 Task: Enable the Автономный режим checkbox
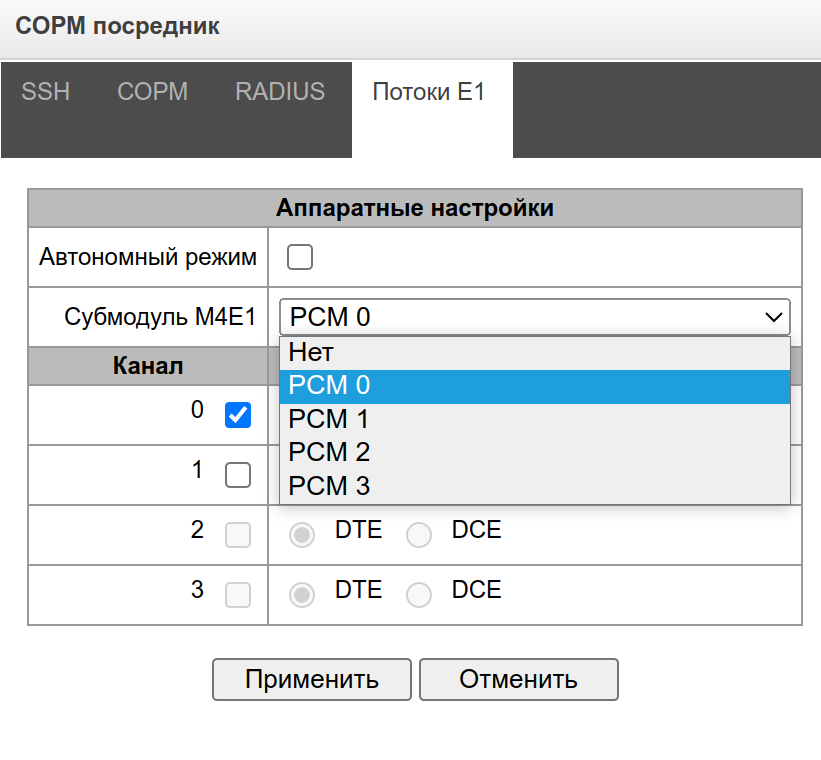click(x=300, y=258)
